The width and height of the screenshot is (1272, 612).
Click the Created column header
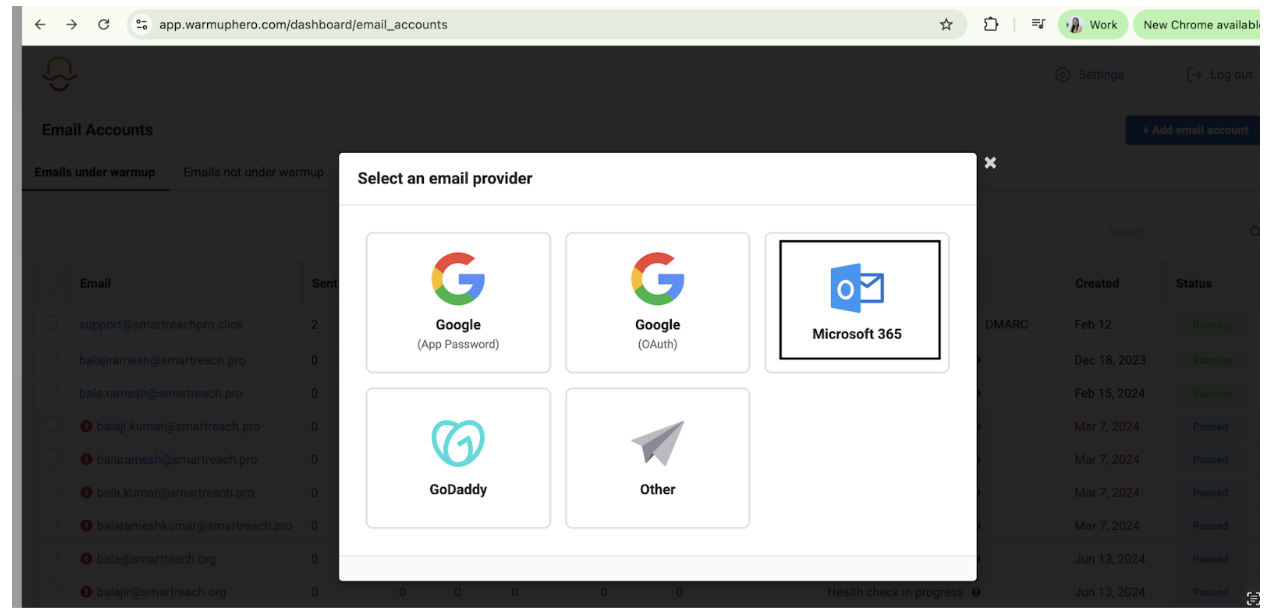(1097, 284)
